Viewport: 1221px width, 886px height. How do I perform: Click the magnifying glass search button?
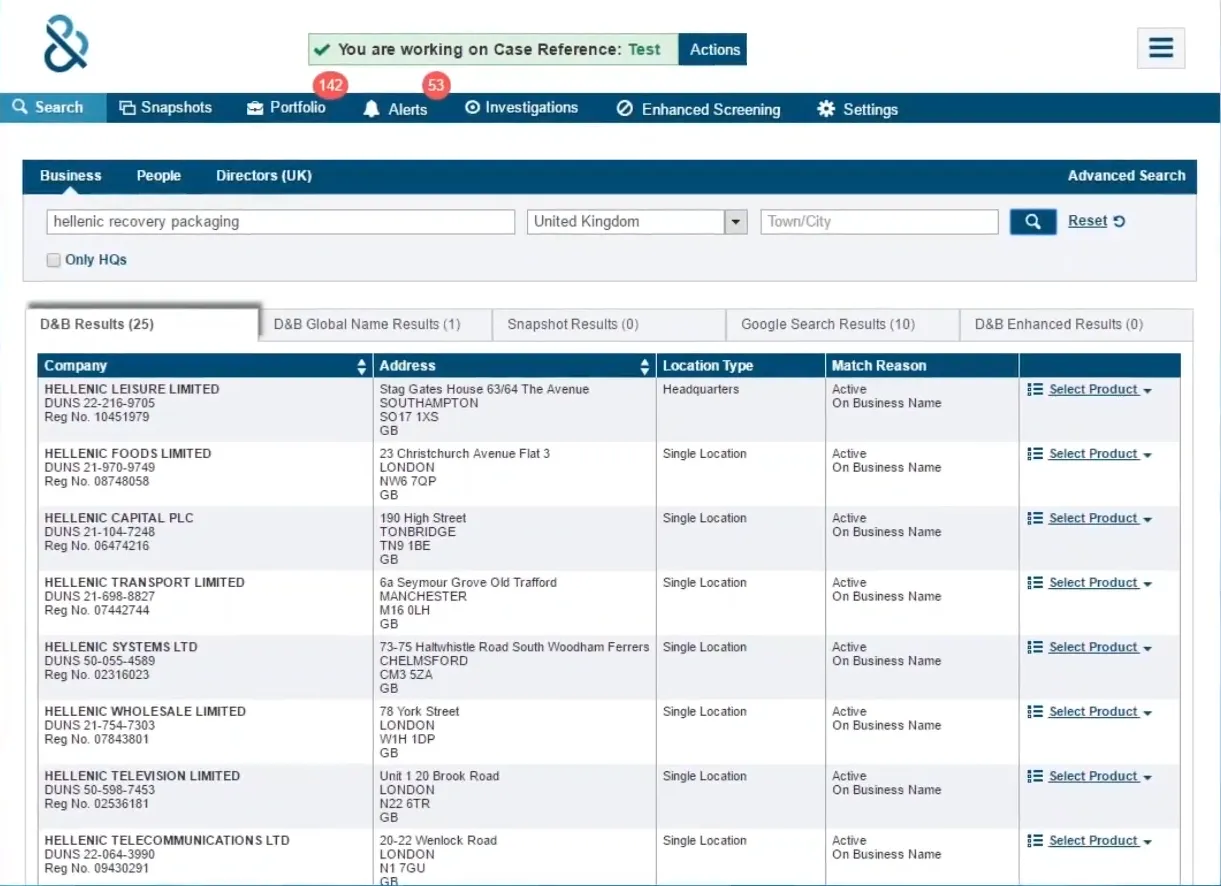click(1032, 222)
